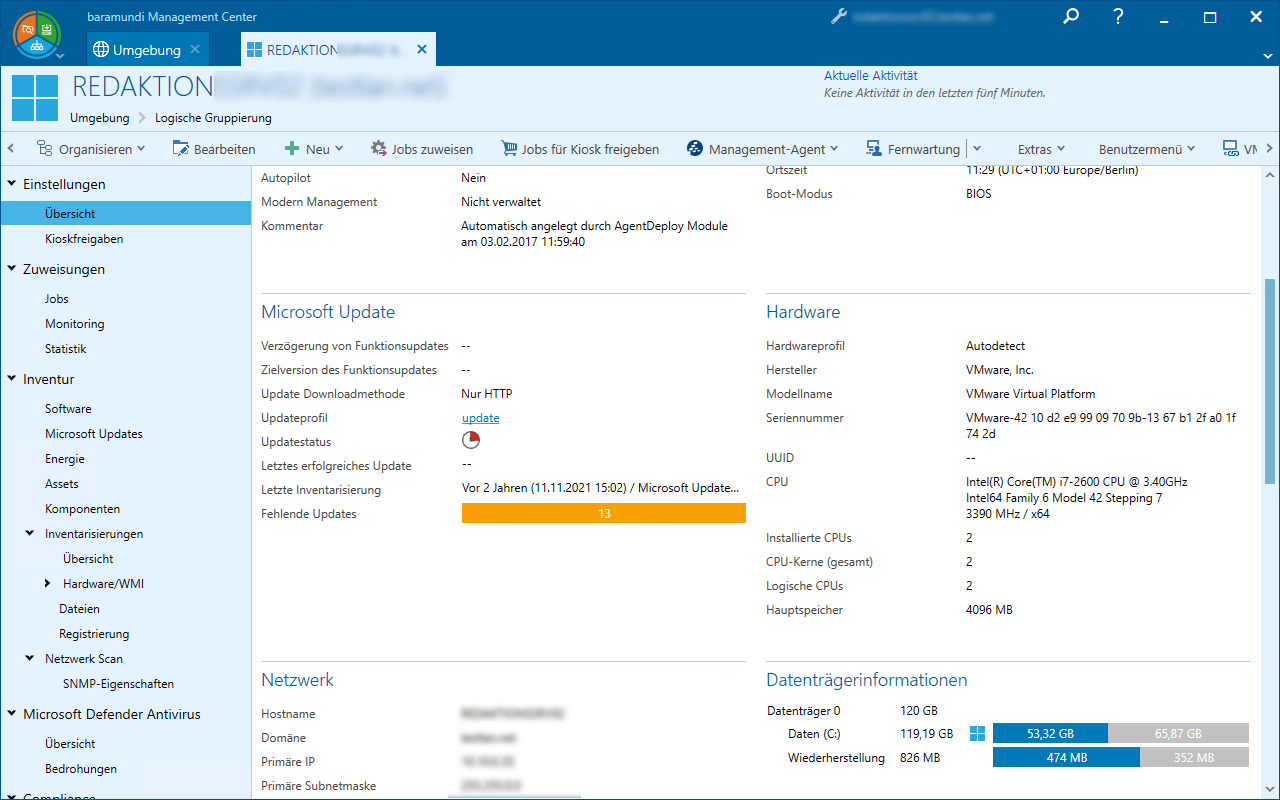The height and width of the screenshot is (800, 1280).
Task: Open the search magnifier in title bar
Action: click(x=1071, y=17)
